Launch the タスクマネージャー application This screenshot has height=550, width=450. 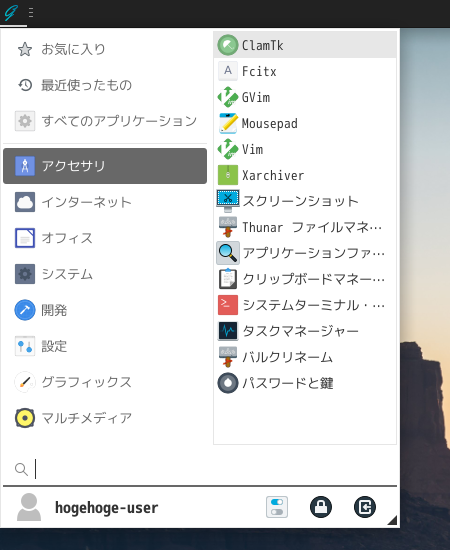305,331
